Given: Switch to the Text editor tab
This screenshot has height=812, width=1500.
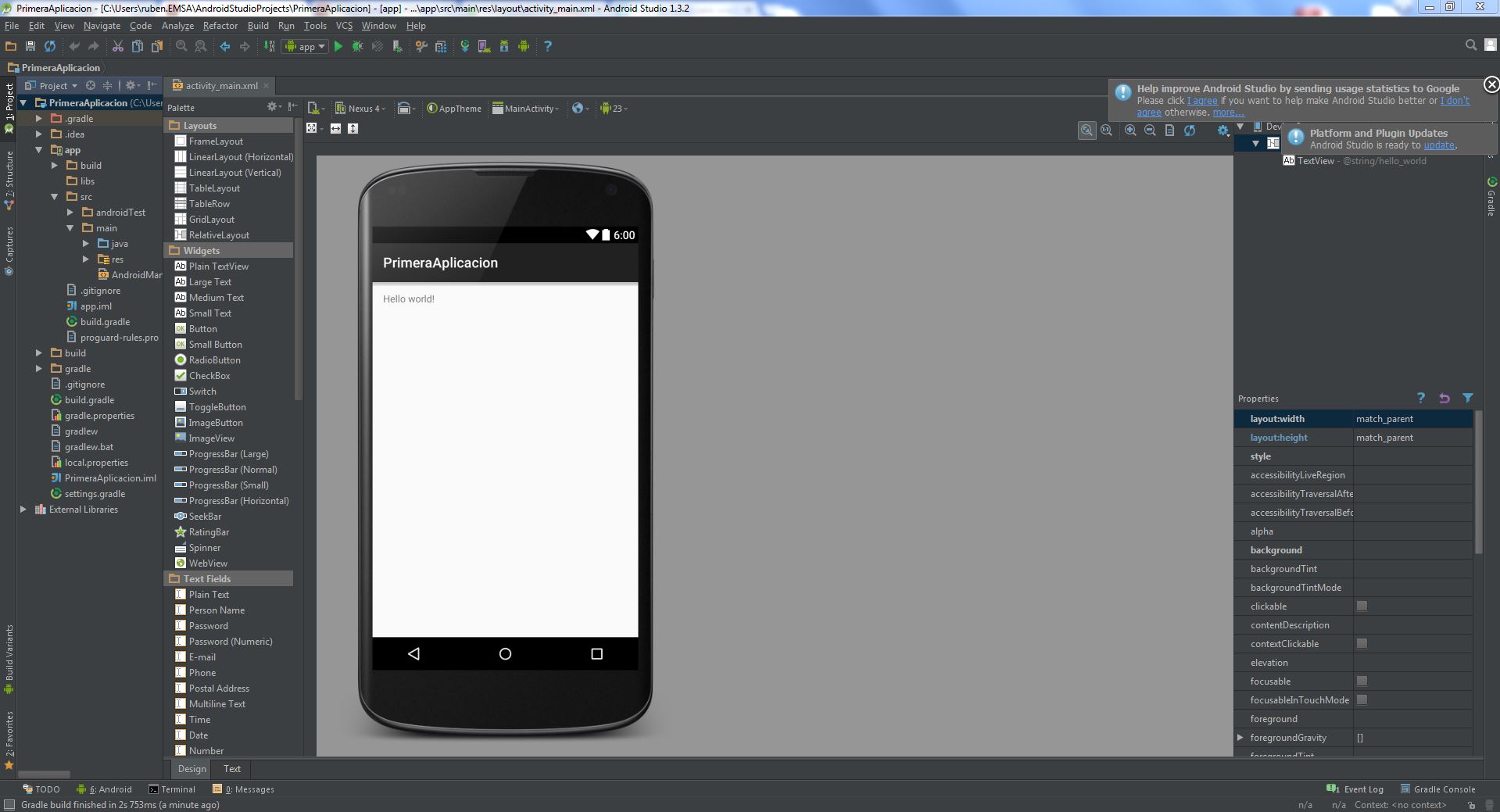Looking at the screenshot, I should tap(232, 769).
